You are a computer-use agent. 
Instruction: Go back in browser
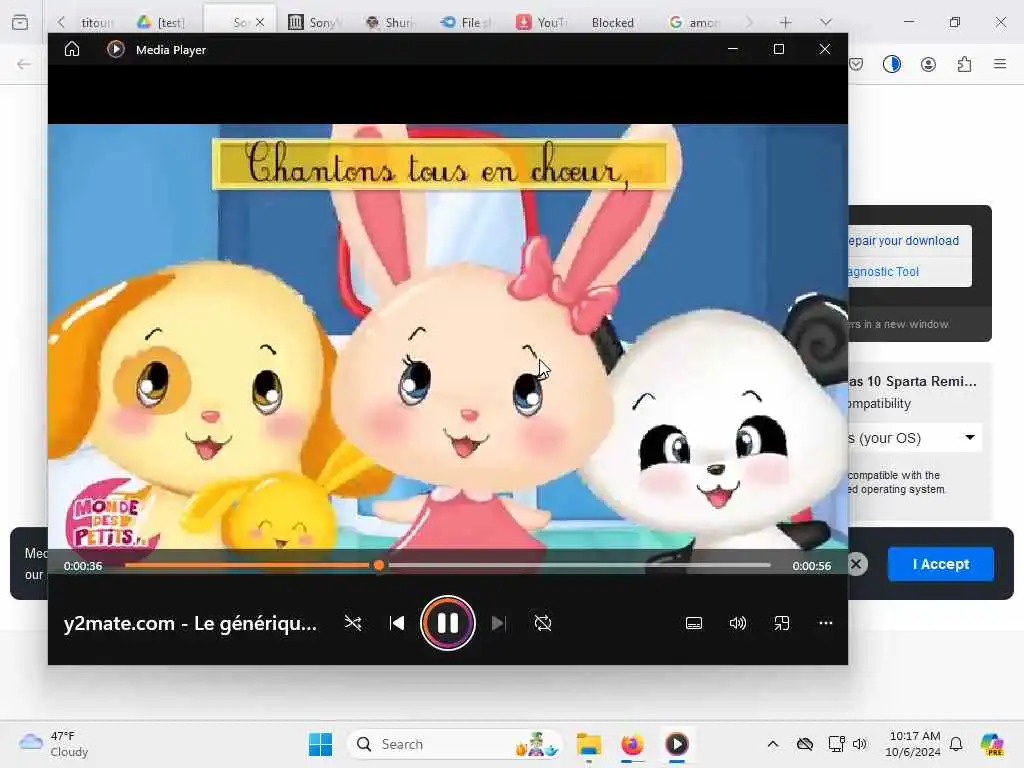point(24,64)
